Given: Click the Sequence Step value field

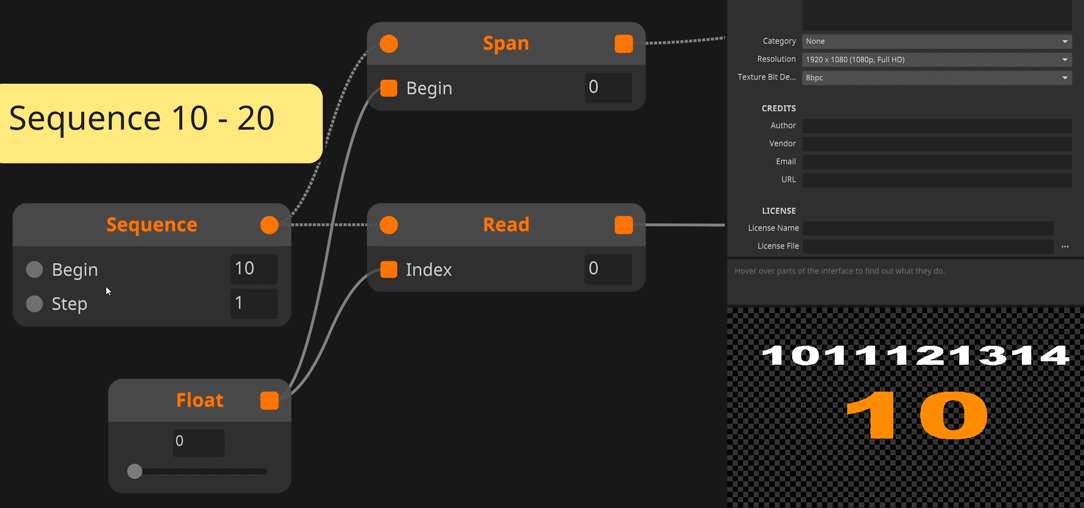Looking at the screenshot, I should pos(254,303).
